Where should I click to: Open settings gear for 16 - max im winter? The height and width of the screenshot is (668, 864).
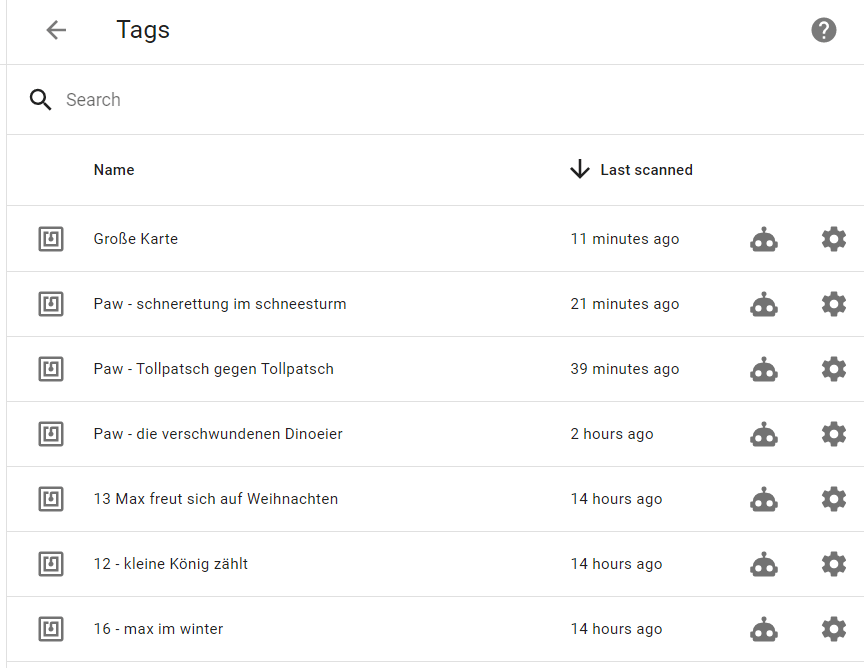click(x=834, y=629)
